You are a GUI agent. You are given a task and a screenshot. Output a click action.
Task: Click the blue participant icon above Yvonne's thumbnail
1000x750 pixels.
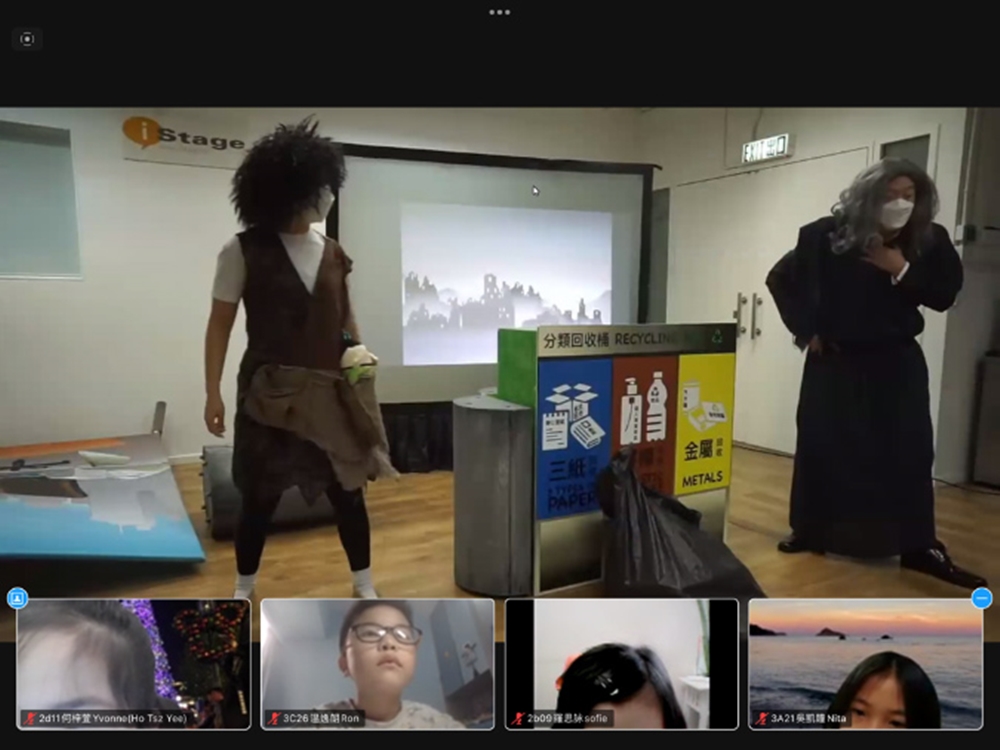[x=18, y=598]
